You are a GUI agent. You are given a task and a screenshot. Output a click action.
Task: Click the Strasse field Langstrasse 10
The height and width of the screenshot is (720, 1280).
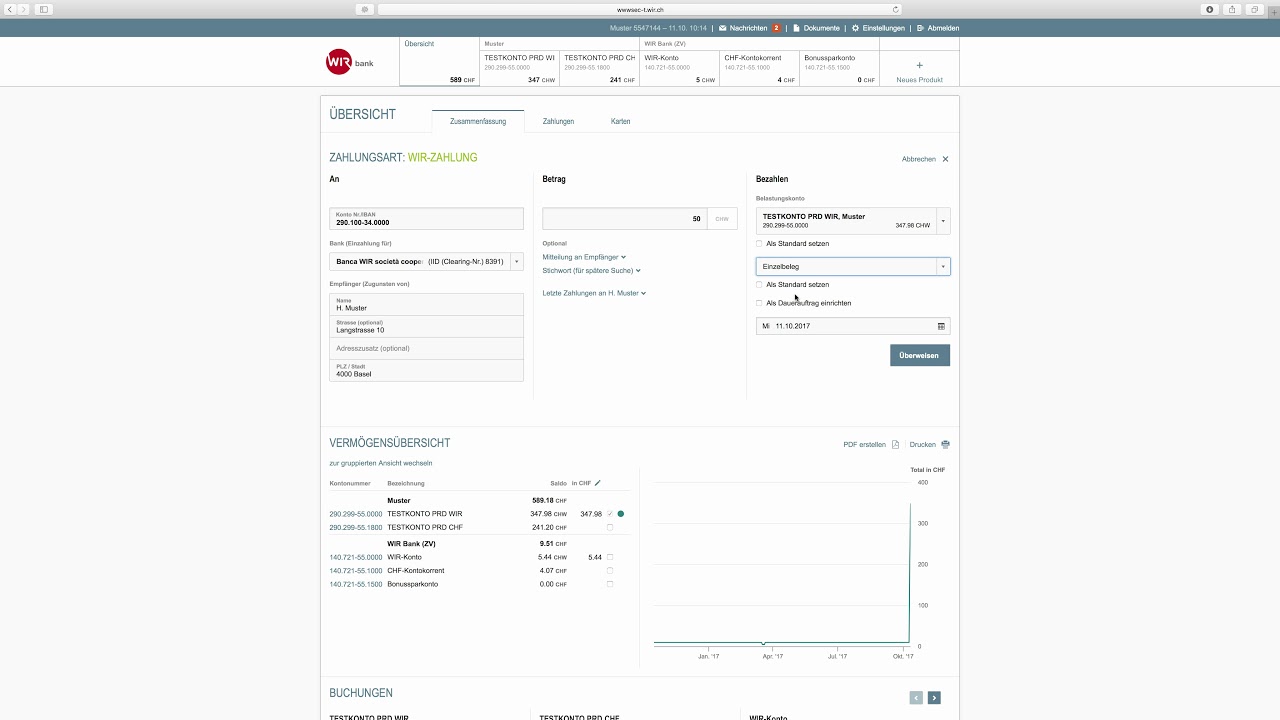coord(426,326)
